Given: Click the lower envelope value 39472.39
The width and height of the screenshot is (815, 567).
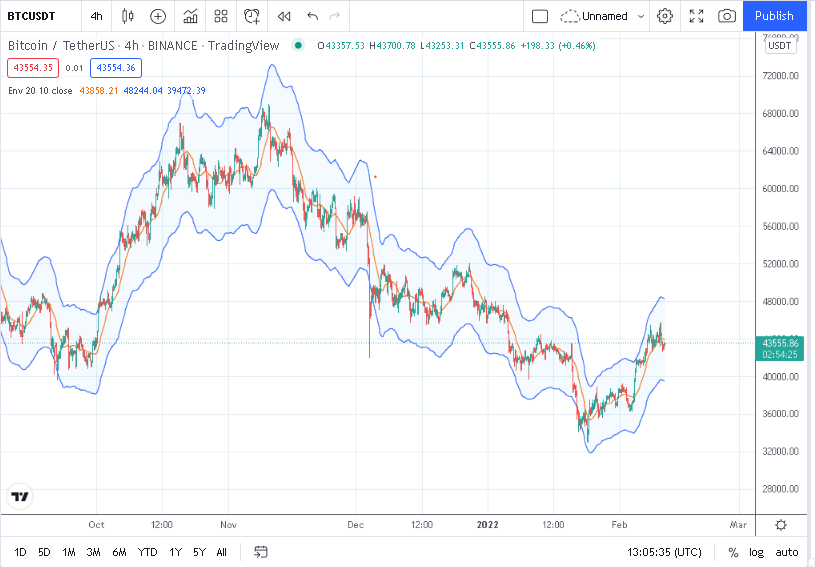Looking at the screenshot, I should pos(186,91).
